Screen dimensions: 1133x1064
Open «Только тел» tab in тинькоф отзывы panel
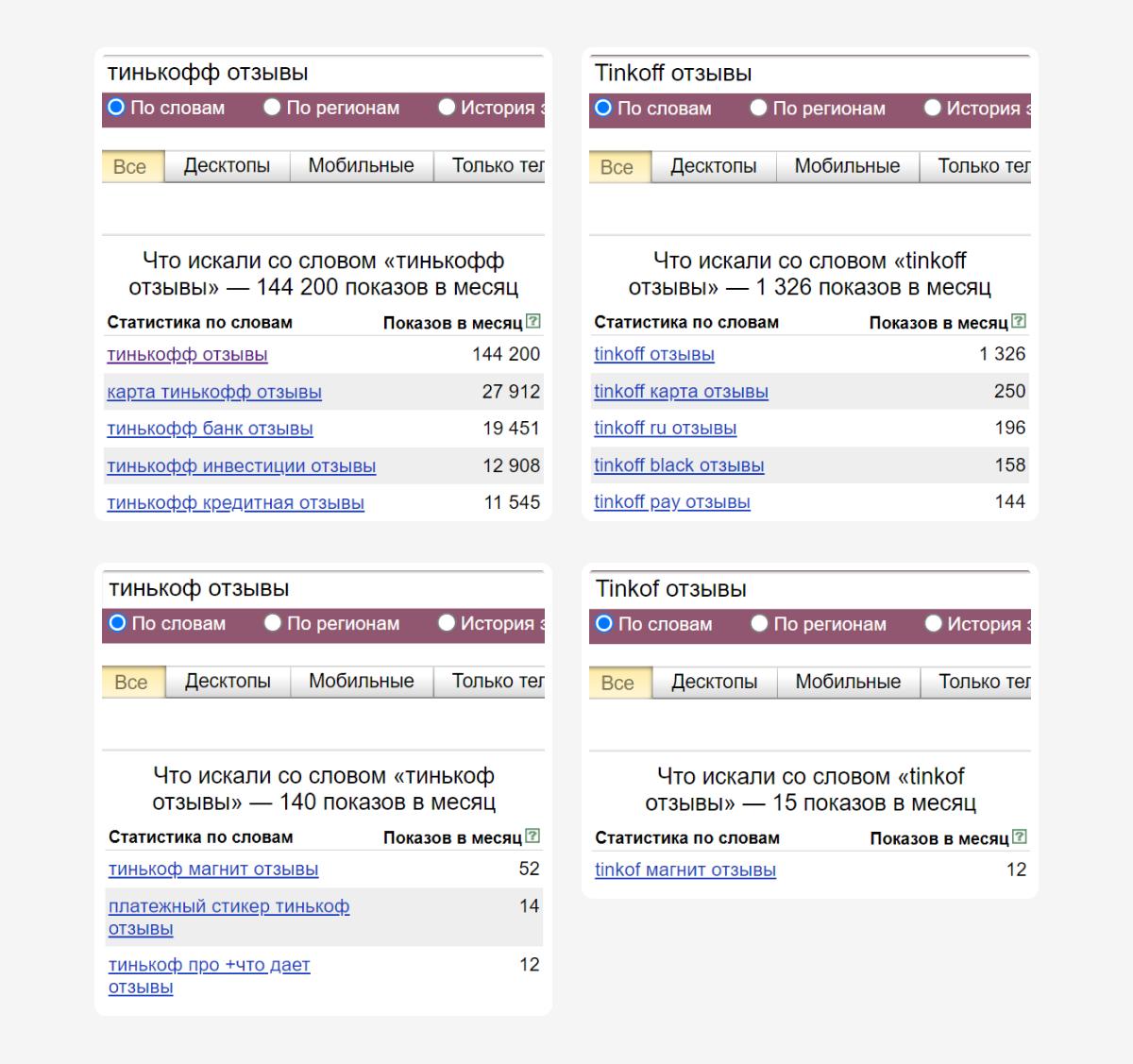click(x=497, y=681)
